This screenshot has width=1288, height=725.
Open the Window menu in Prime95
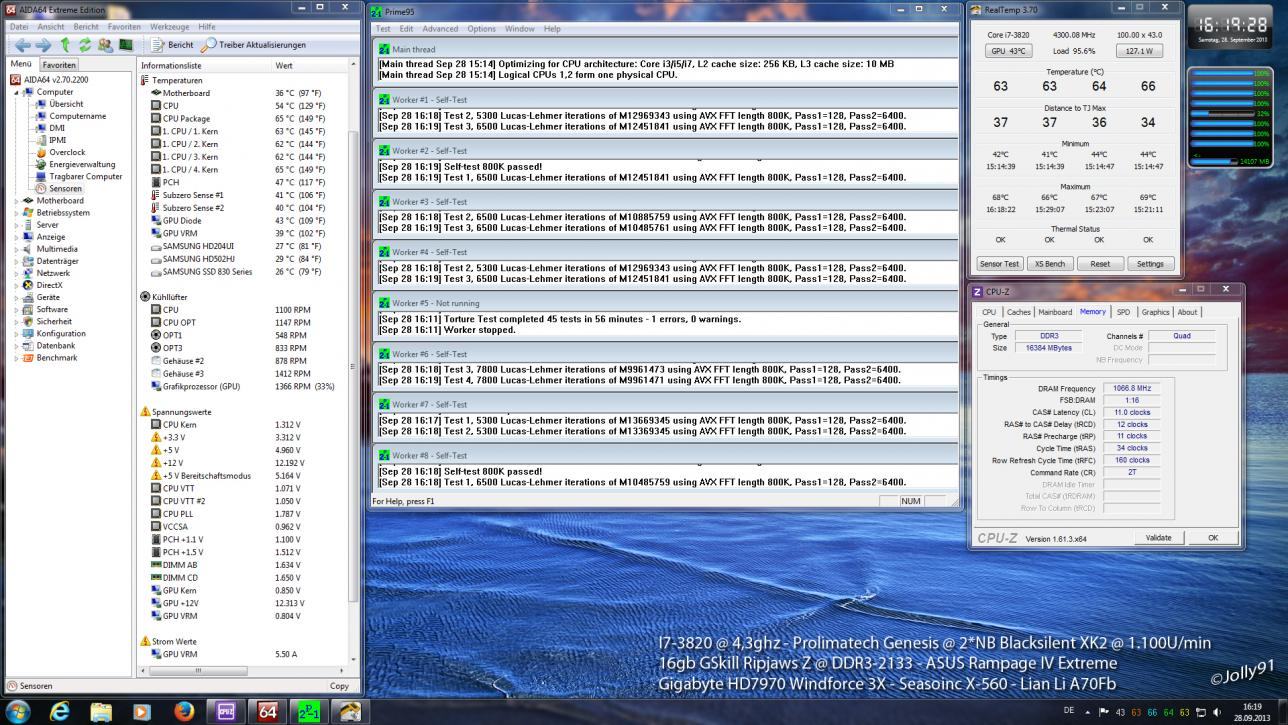click(x=519, y=29)
